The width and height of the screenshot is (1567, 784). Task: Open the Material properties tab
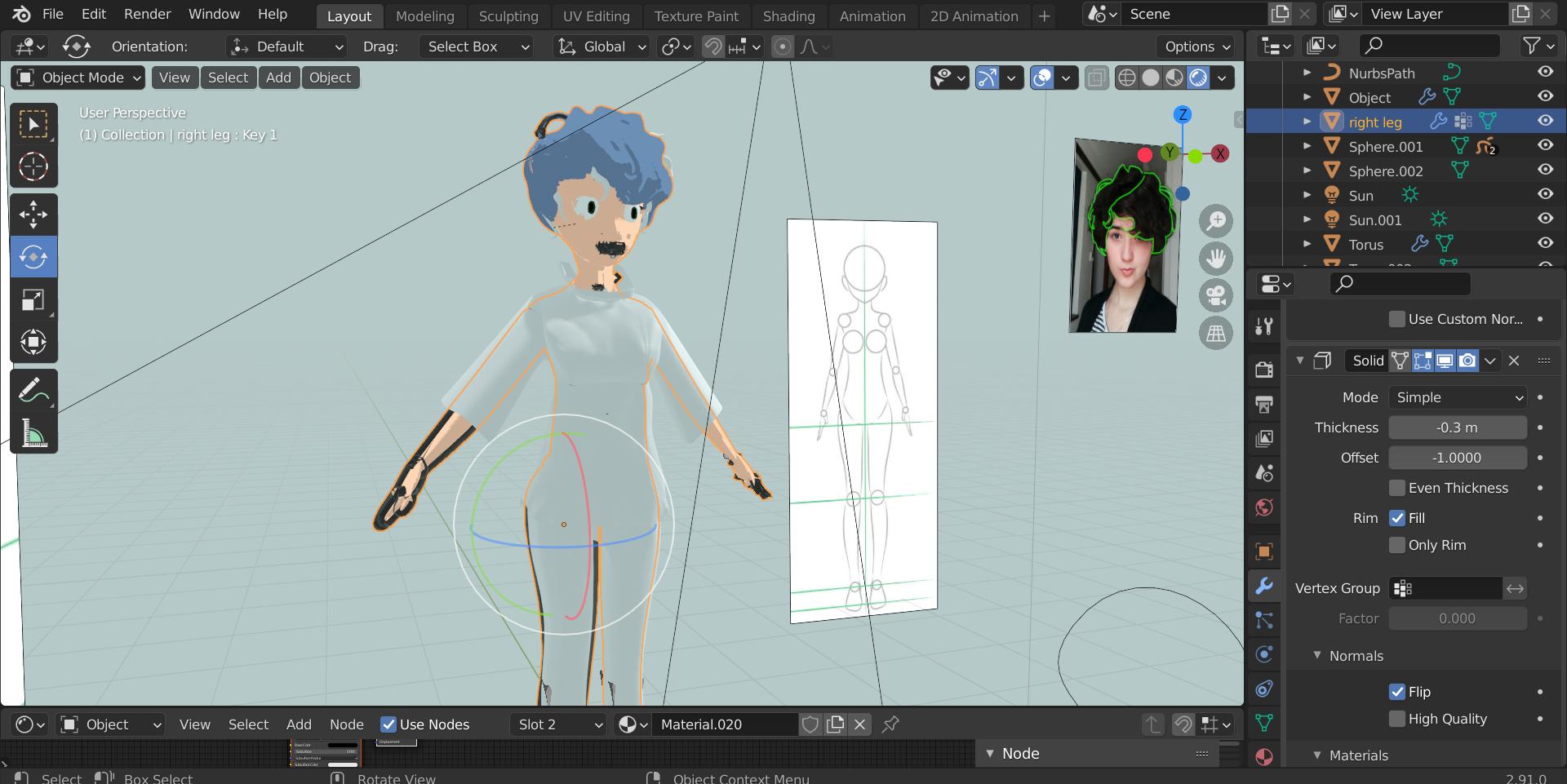pyautogui.click(x=1264, y=756)
